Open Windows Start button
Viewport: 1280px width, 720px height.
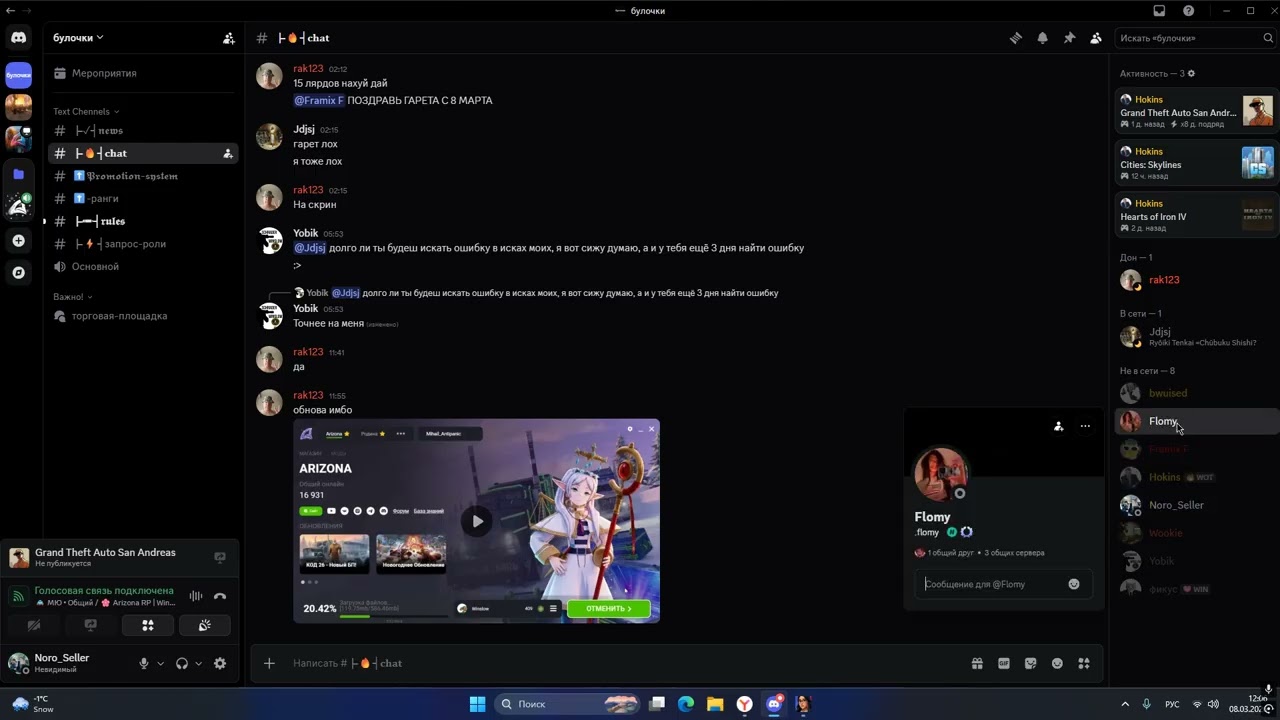(477, 704)
